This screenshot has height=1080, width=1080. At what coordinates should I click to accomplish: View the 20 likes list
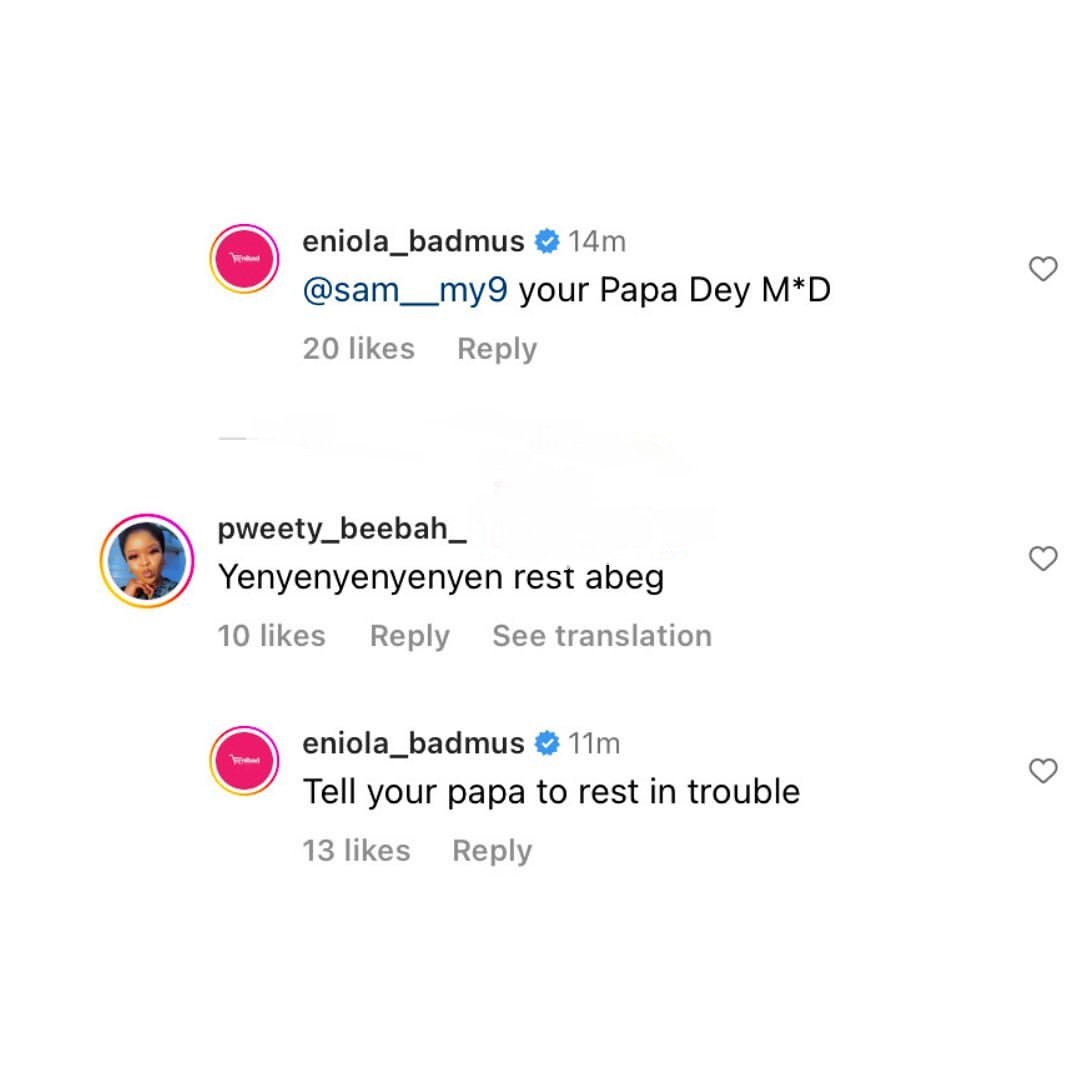click(358, 348)
